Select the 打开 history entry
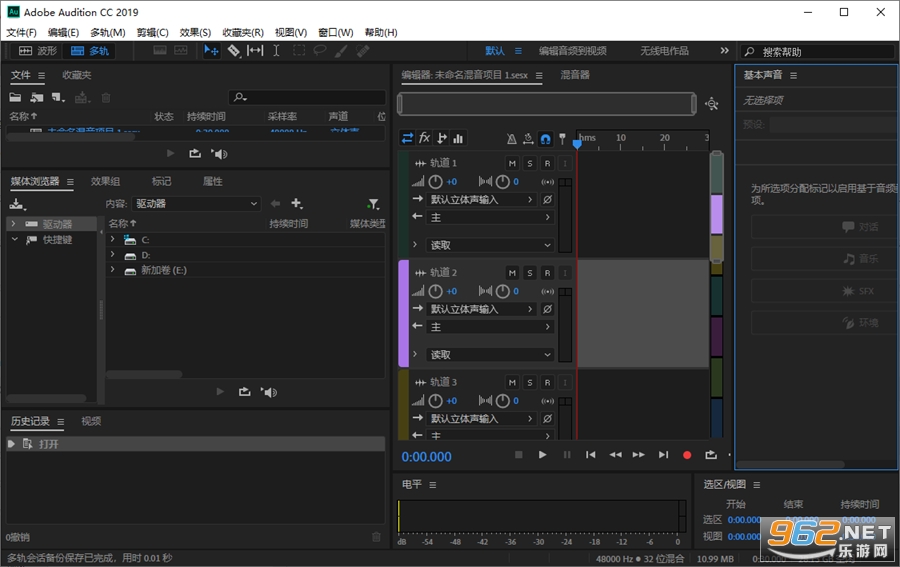 [x=195, y=444]
